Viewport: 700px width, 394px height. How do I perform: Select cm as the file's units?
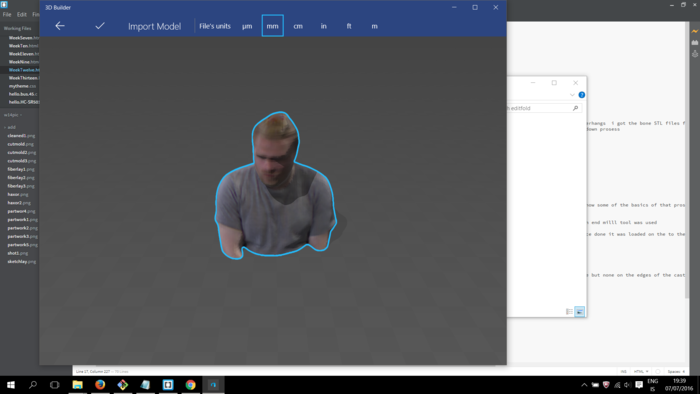point(298,26)
